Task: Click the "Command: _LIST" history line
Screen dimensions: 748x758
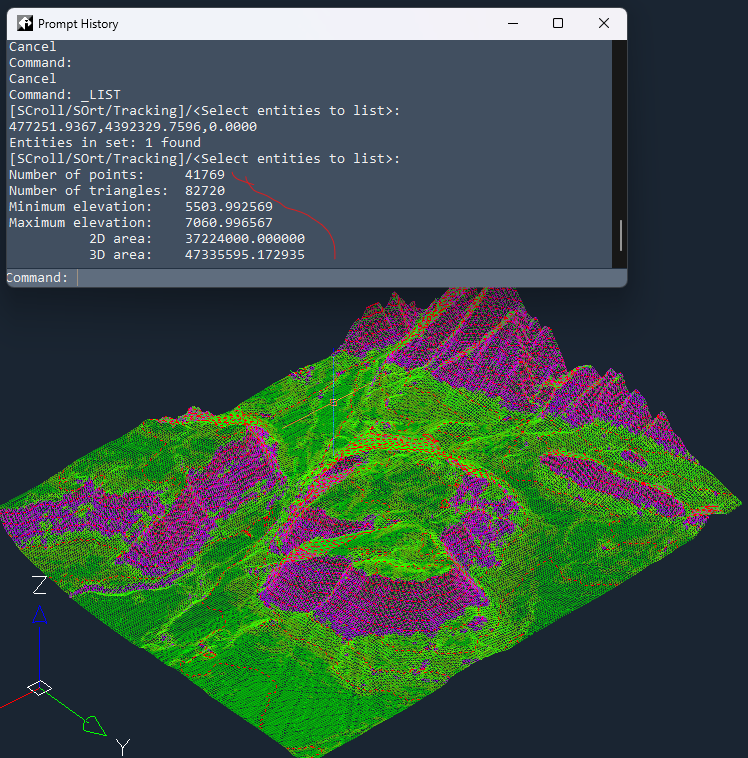Action: [x=65, y=95]
